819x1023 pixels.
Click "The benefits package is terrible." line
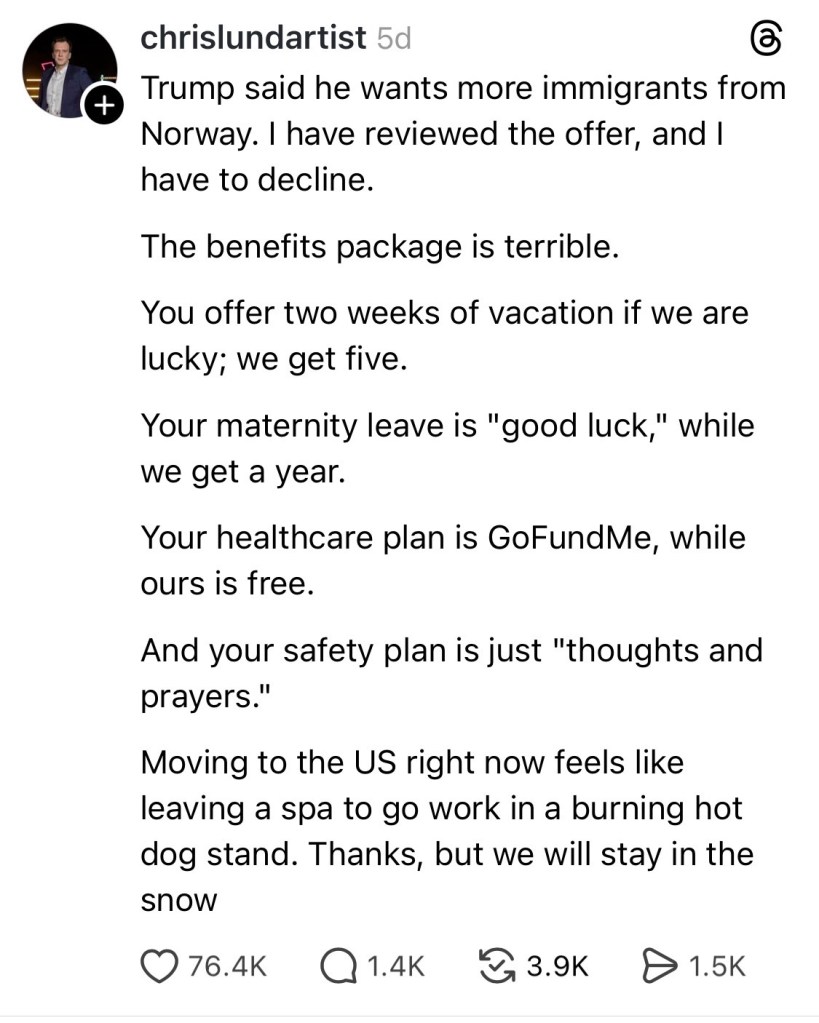[x=379, y=246]
